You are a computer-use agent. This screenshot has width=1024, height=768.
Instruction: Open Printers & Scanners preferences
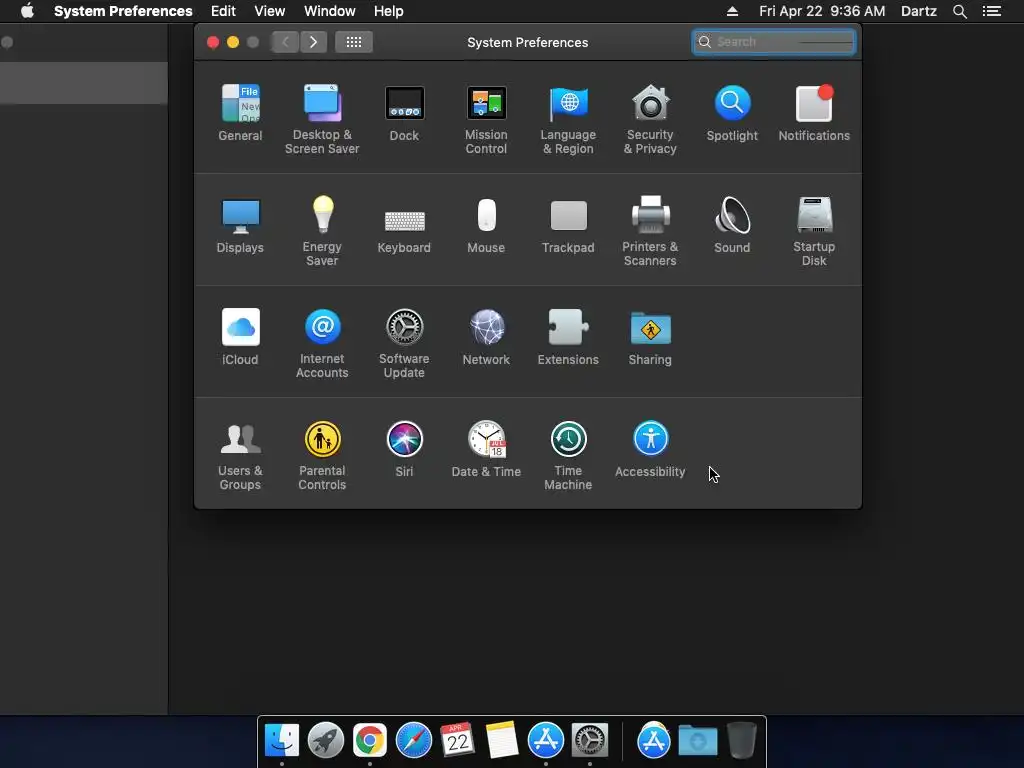pyautogui.click(x=650, y=231)
